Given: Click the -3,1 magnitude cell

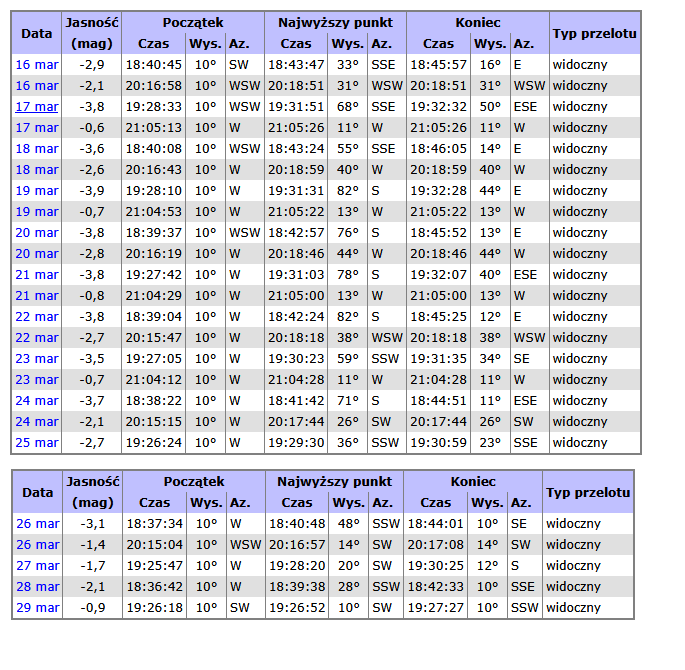Looking at the screenshot, I should (93, 523).
